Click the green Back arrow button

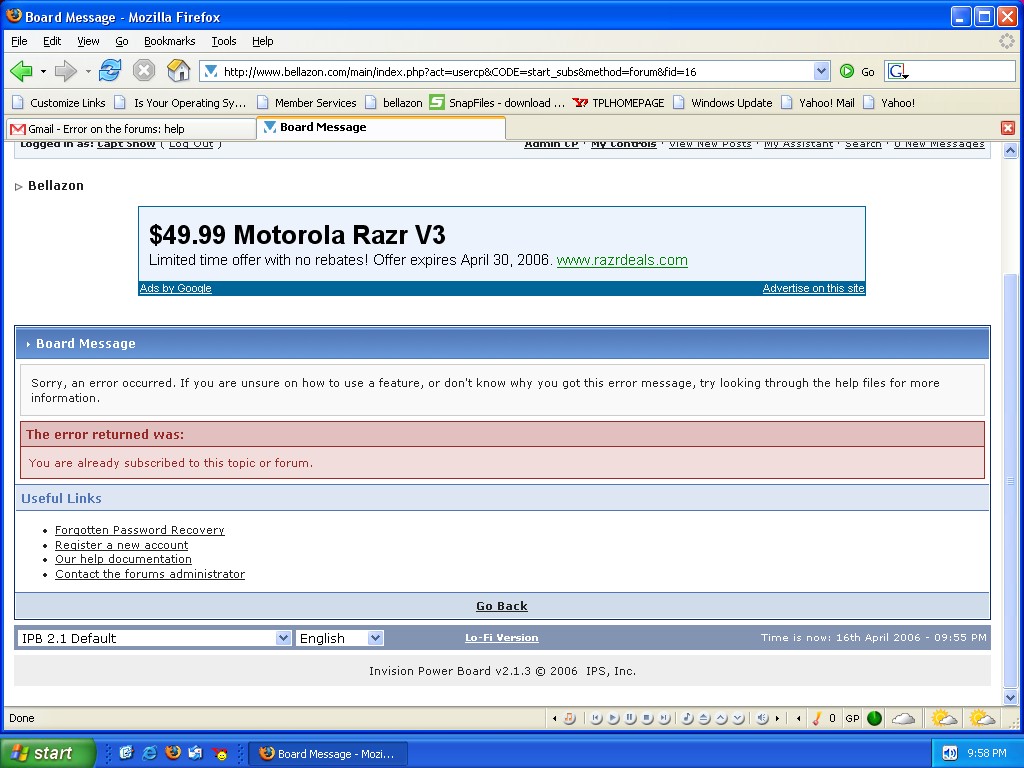(21, 71)
